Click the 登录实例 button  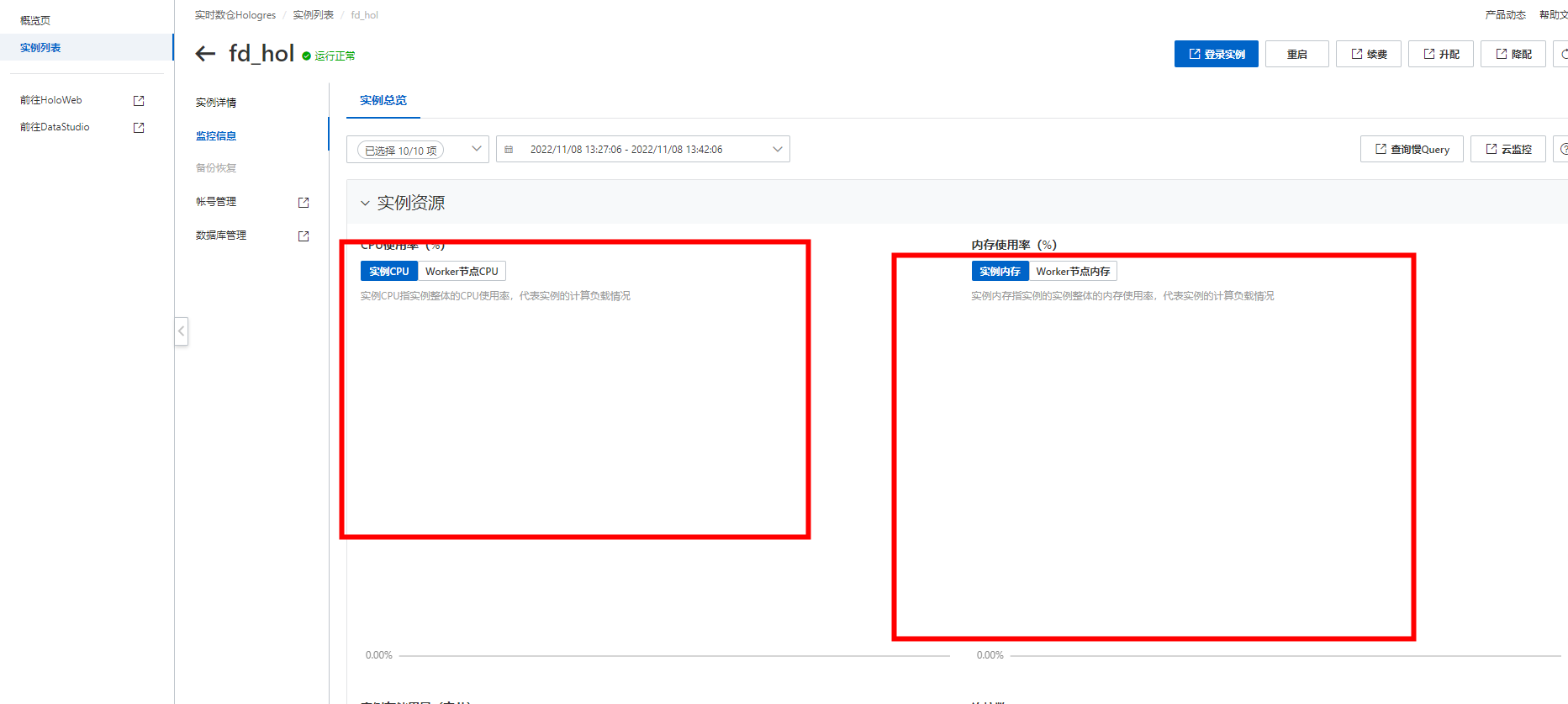(x=1217, y=54)
